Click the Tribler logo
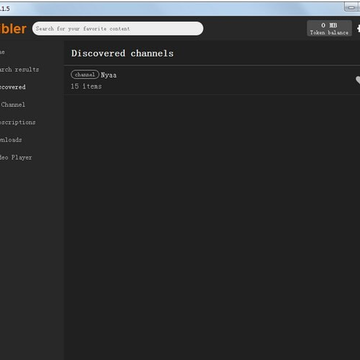 point(13,29)
